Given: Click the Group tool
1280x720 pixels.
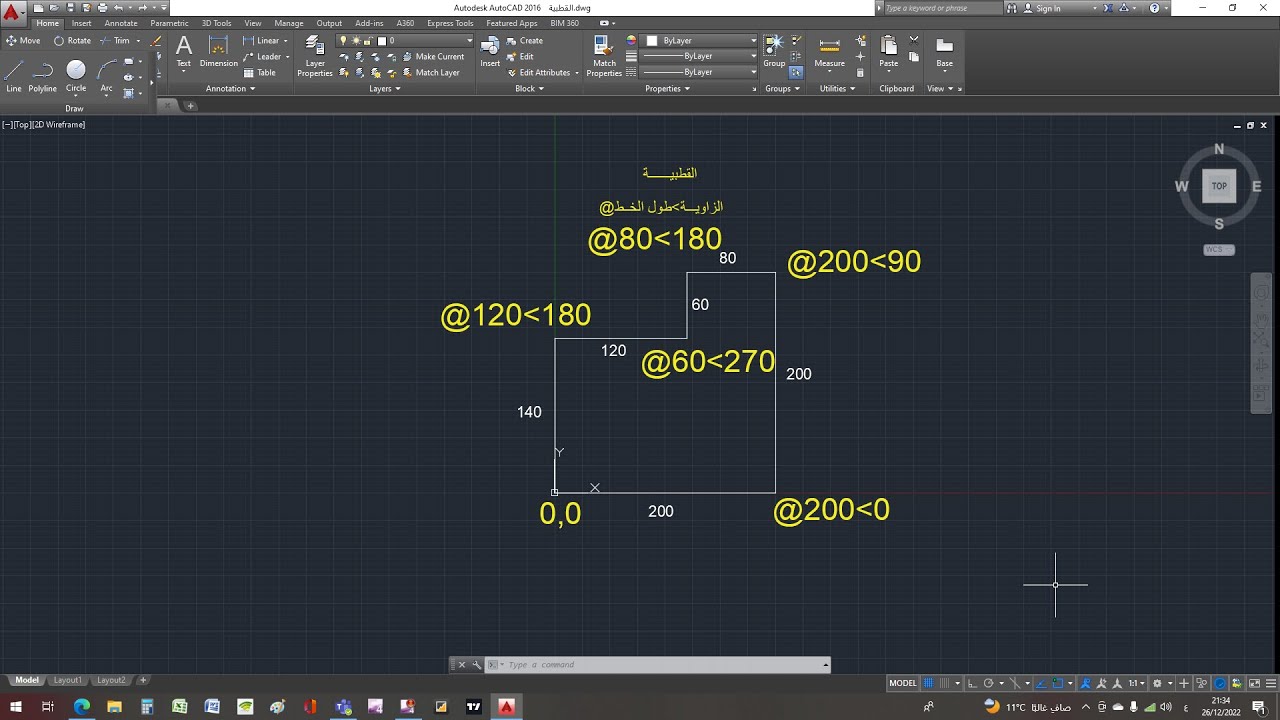Looking at the screenshot, I should [x=774, y=52].
